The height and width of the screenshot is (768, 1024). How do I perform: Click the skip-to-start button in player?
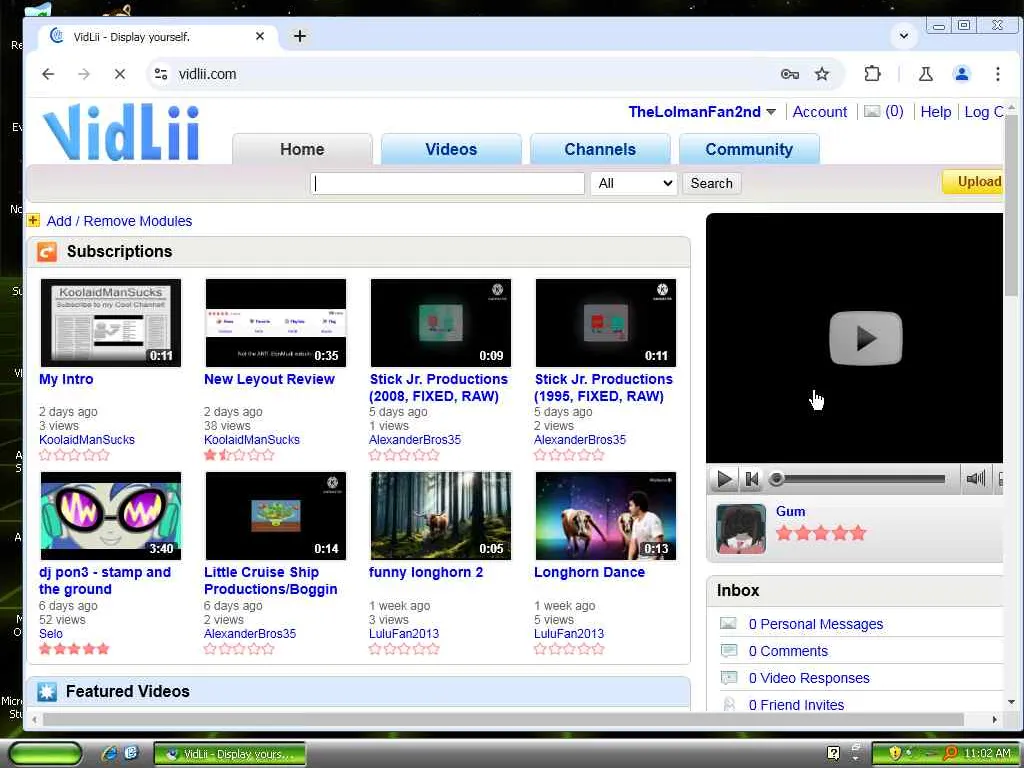click(752, 479)
